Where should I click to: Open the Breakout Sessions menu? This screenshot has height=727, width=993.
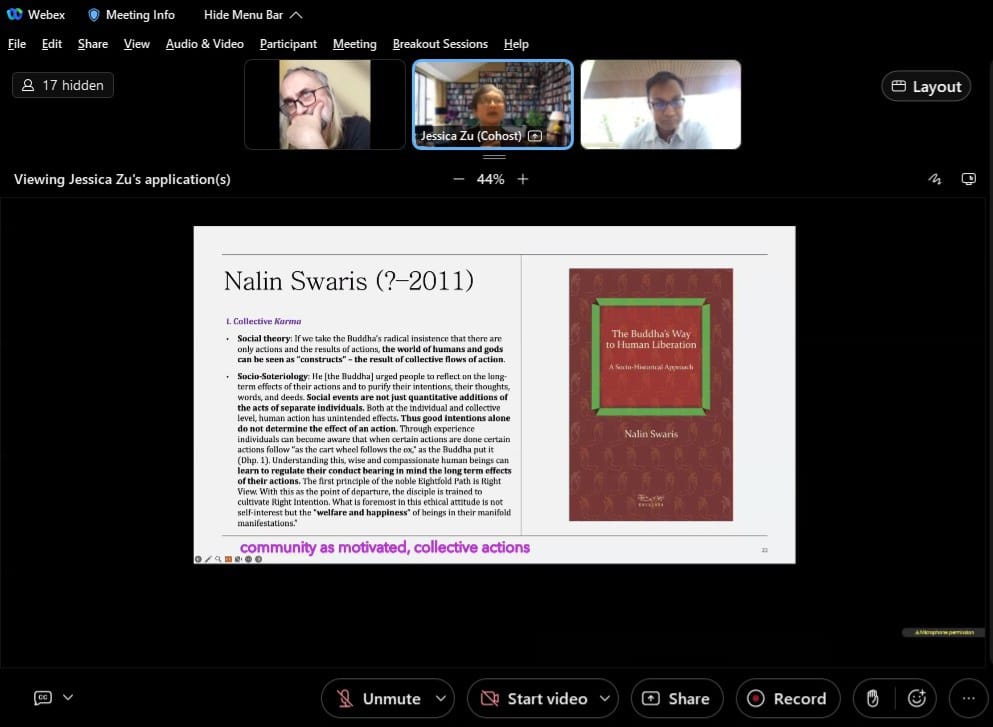440,44
